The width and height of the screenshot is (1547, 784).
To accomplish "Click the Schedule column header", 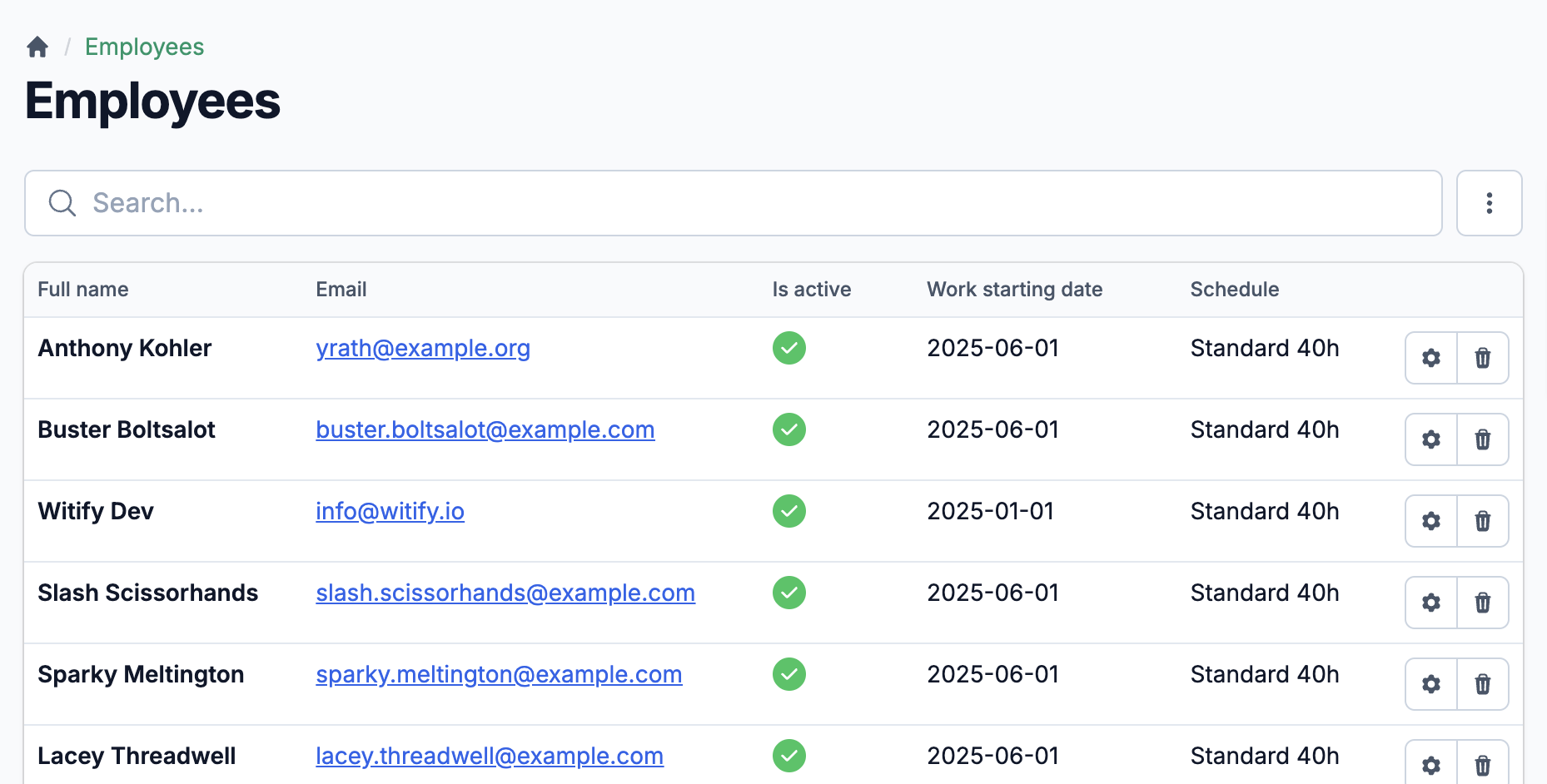I will coord(1235,290).
